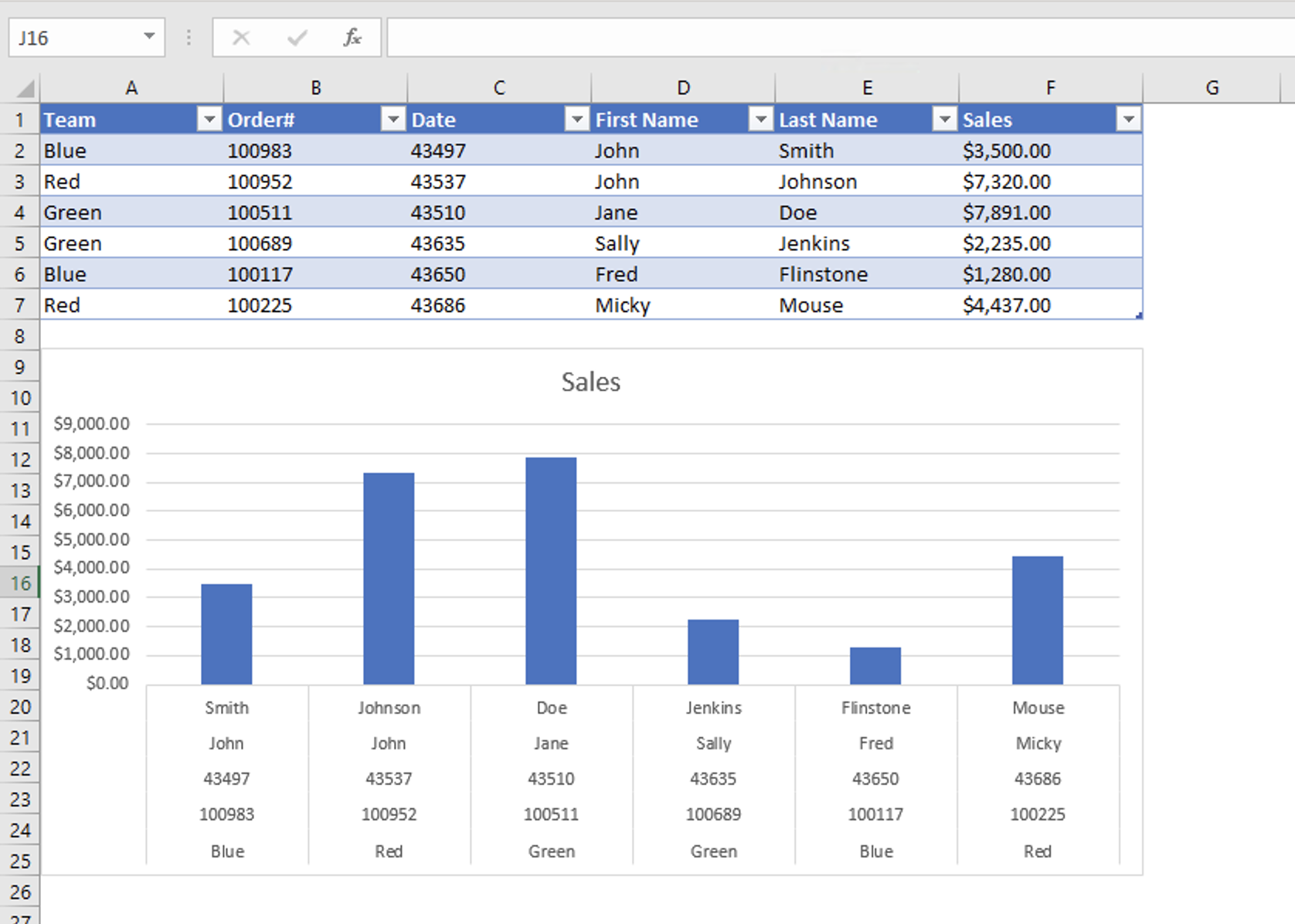Click the chart title labeled Sales
Image resolution: width=1295 pixels, height=924 pixels.
click(590, 381)
